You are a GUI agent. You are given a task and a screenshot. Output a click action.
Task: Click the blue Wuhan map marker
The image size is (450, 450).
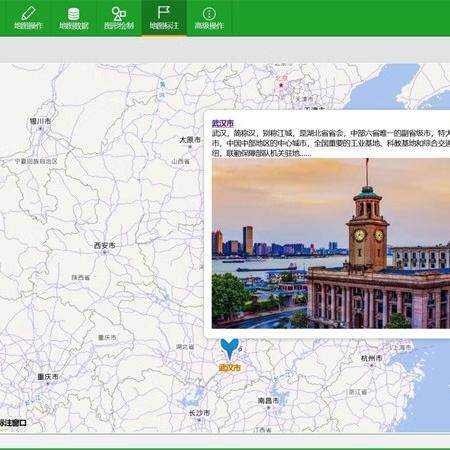(x=229, y=349)
